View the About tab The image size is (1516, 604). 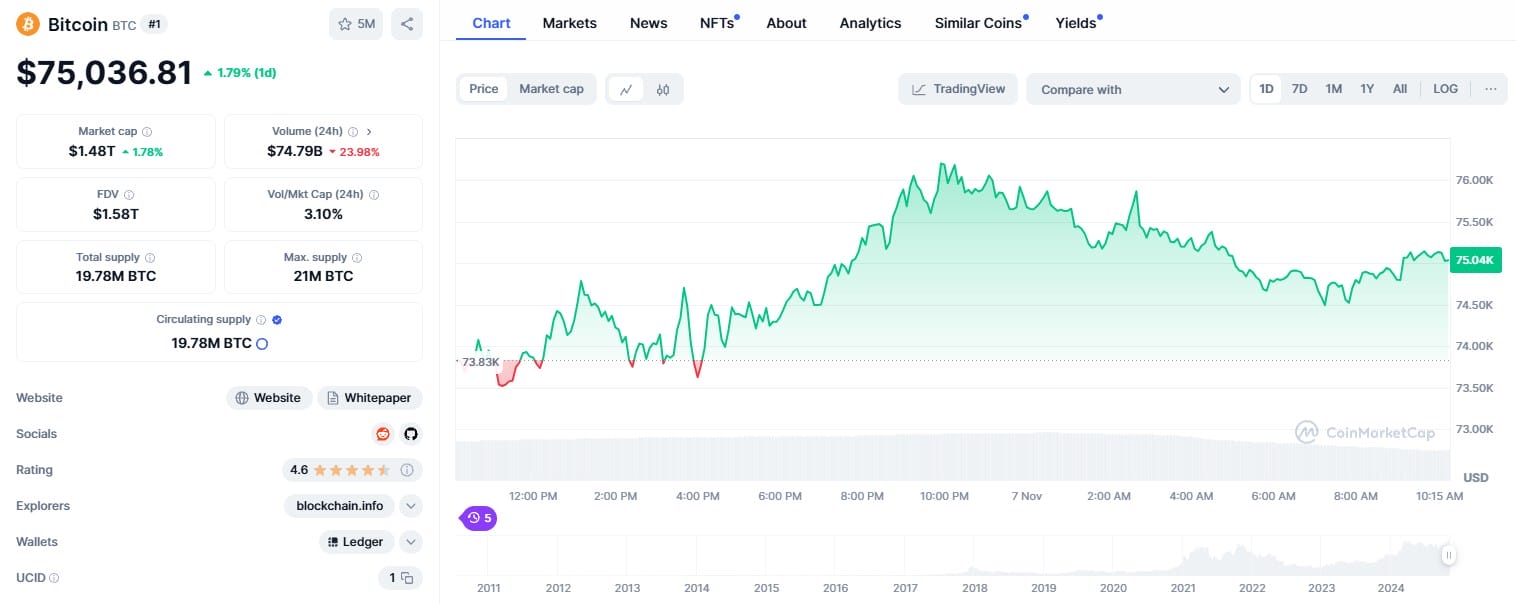787,23
